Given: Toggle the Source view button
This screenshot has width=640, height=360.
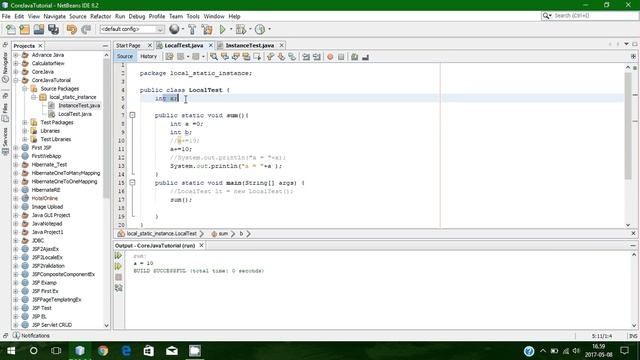Looking at the screenshot, I should [124, 57].
